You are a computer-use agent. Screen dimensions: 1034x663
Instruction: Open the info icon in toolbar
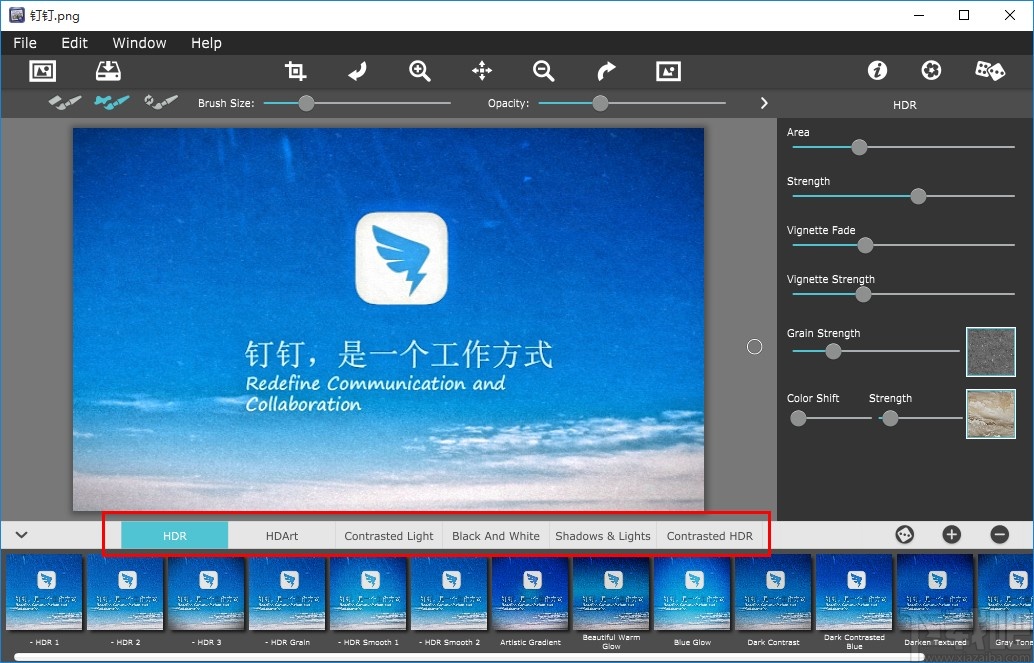(877, 71)
